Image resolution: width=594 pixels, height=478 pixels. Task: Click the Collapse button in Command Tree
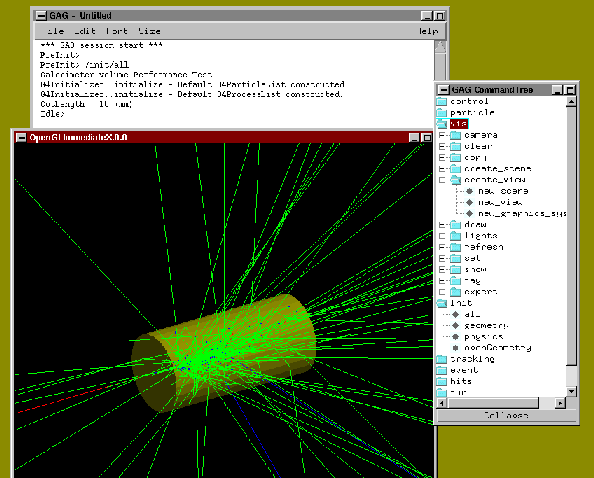coord(506,415)
